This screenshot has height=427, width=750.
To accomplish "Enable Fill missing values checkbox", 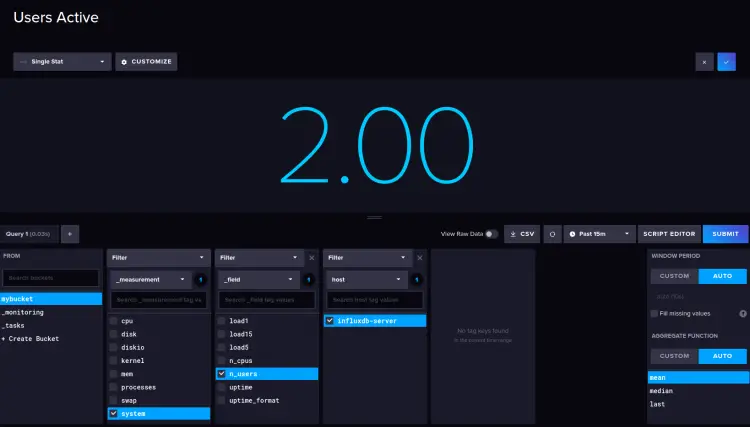I will pyautogui.click(x=654, y=314).
